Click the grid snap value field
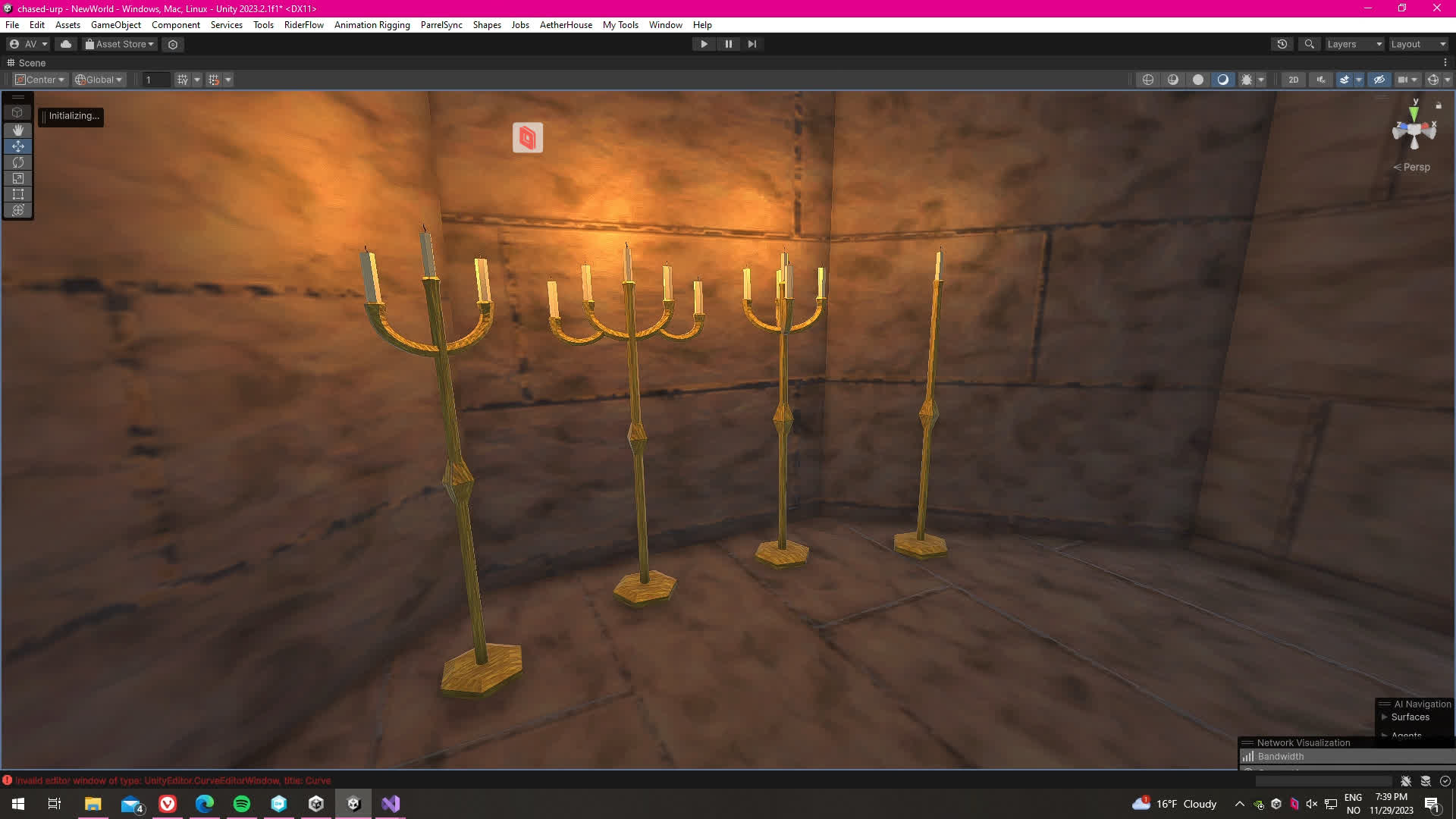The width and height of the screenshot is (1456, 819). (155, 80)
